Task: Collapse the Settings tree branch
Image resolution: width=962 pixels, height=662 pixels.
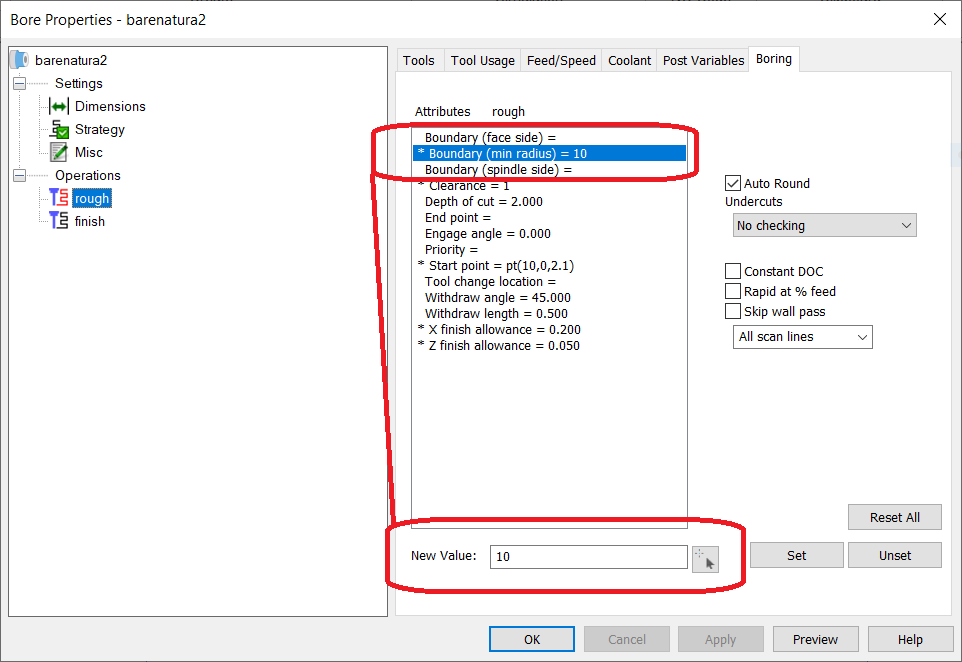Action: click(x=21, y=83)
